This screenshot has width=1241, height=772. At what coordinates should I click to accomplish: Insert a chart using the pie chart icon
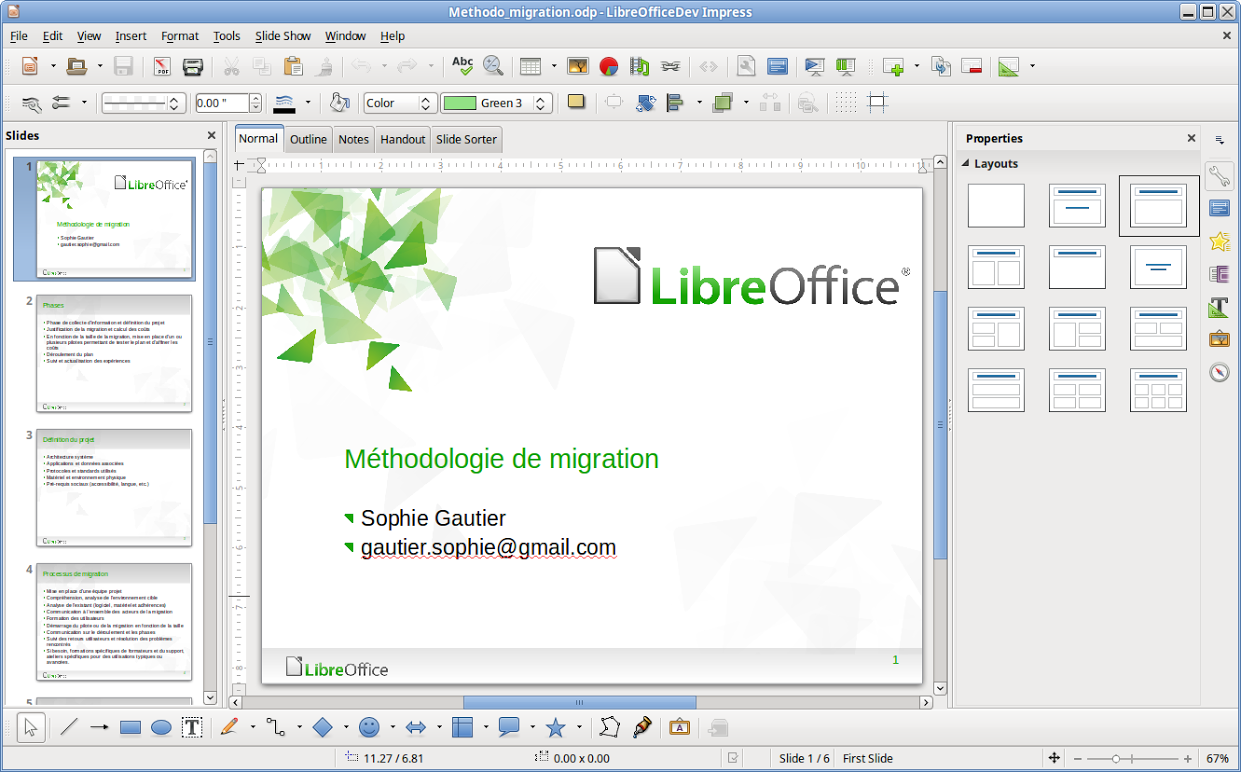[x=609, y=67]
